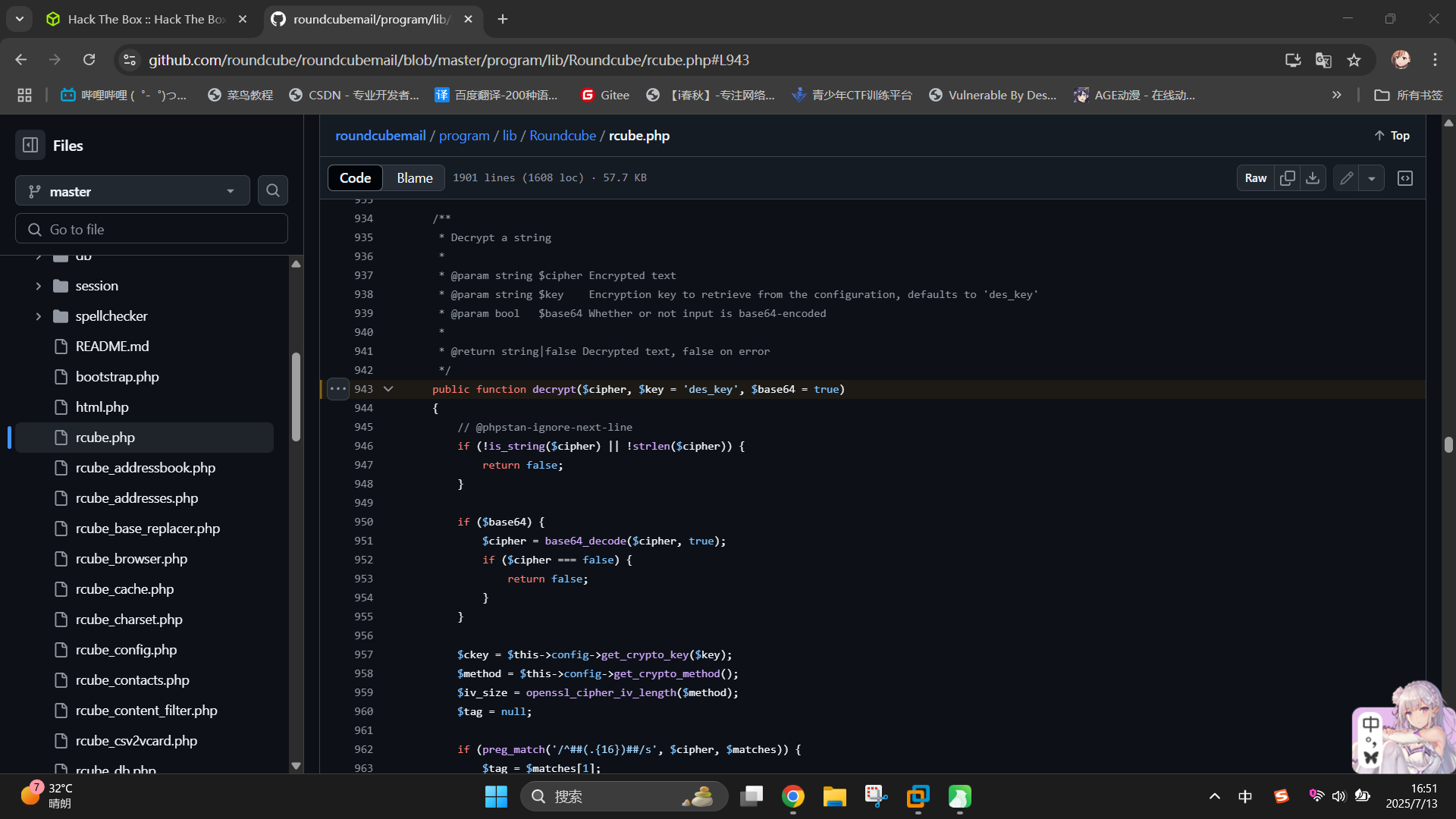Viewport: 1456px width, 819px height.
Task: Open the symbols panel icon
Action: (1405, 178)
